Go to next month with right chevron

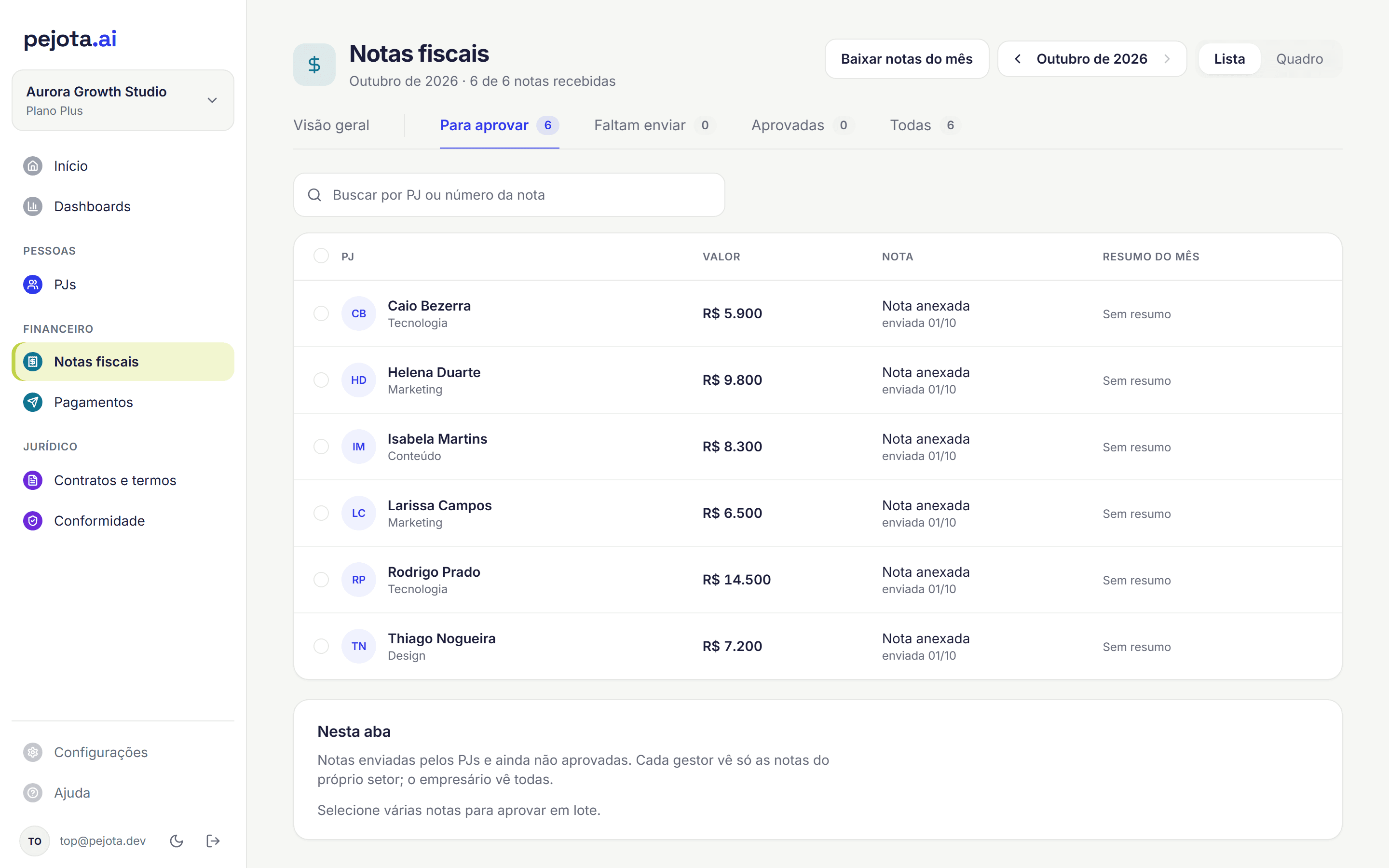1167,59
